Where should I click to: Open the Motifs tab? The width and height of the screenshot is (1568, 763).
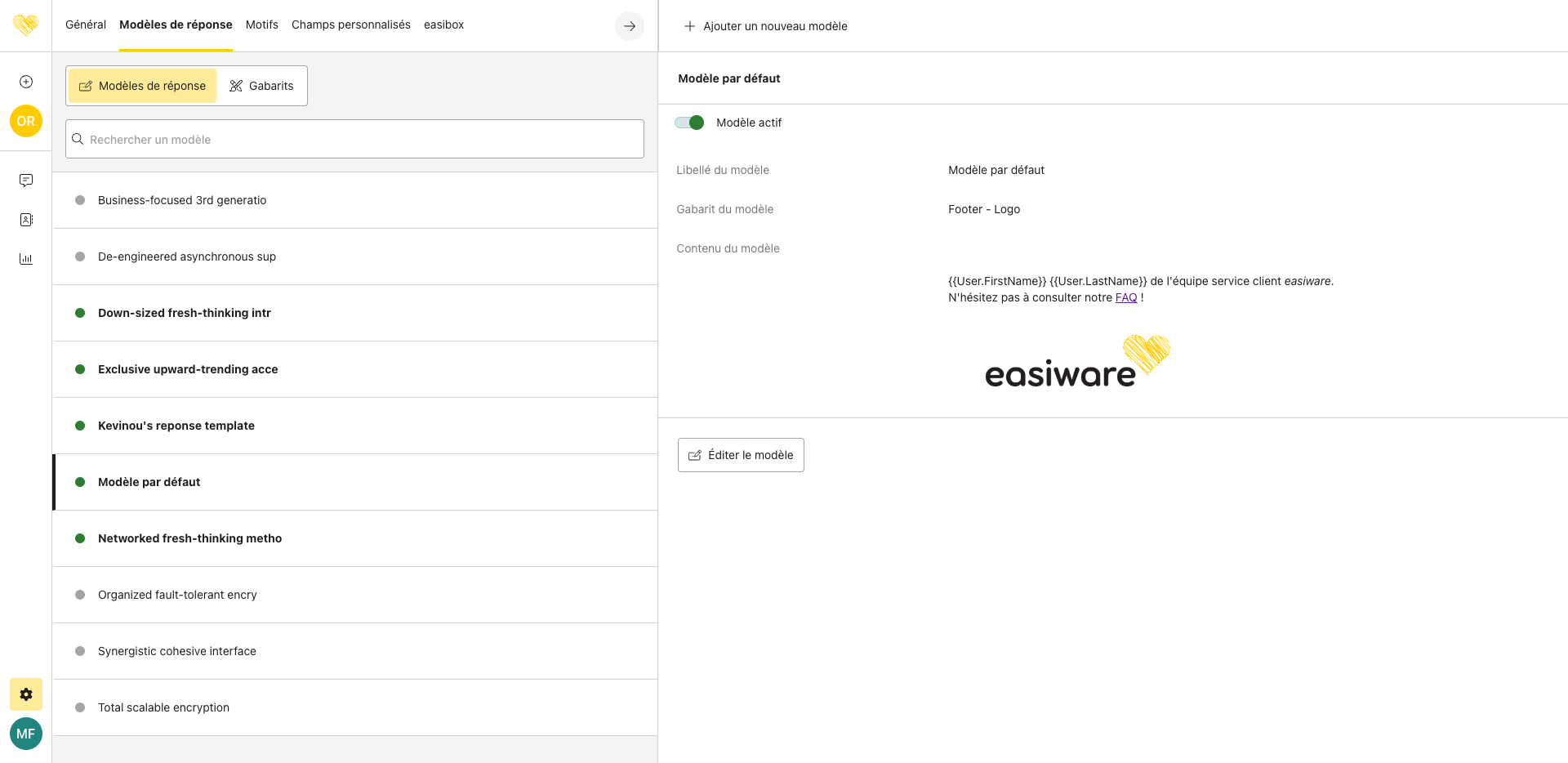tap(261, 25)
